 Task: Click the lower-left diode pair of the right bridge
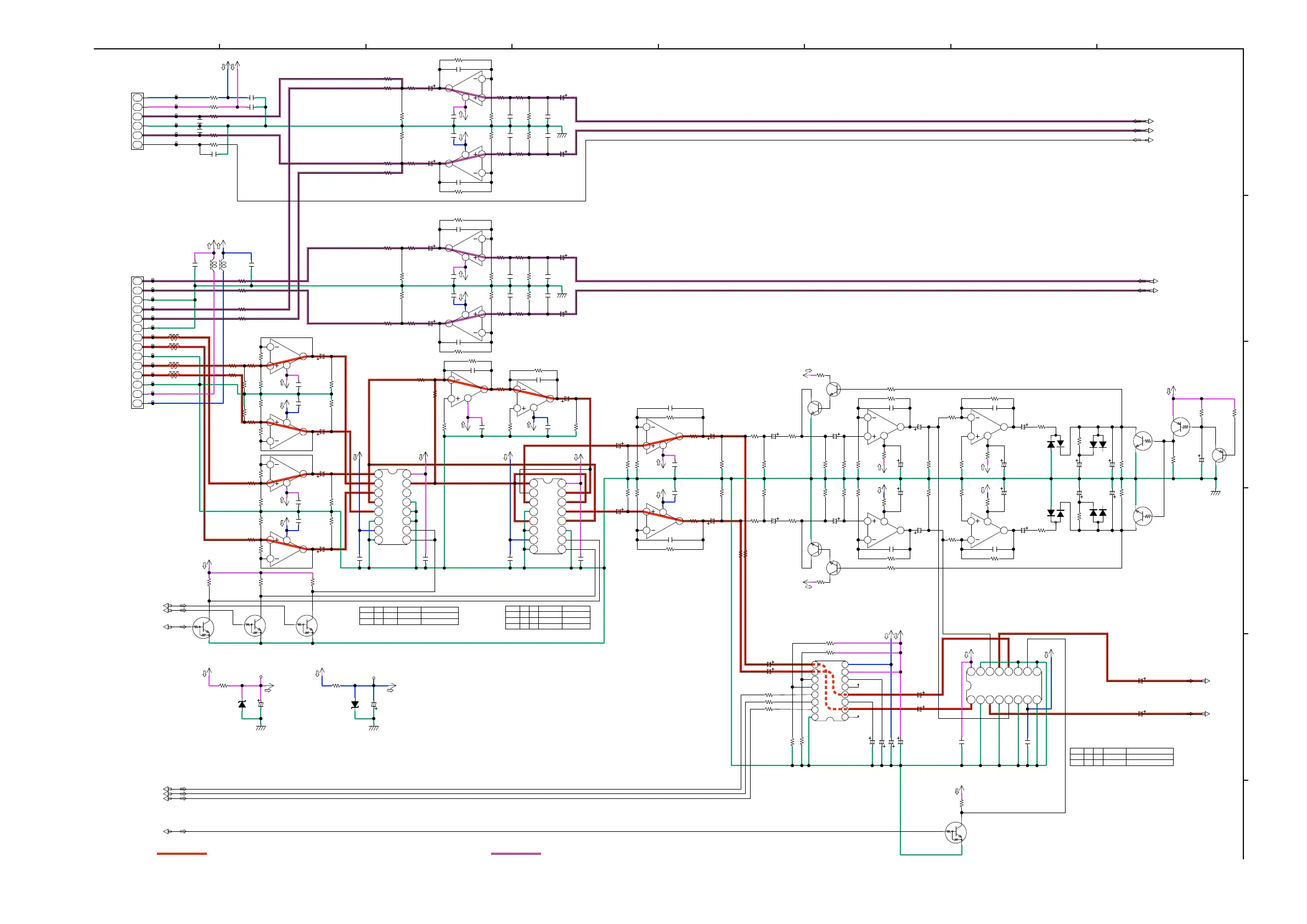coord(1056,513)
